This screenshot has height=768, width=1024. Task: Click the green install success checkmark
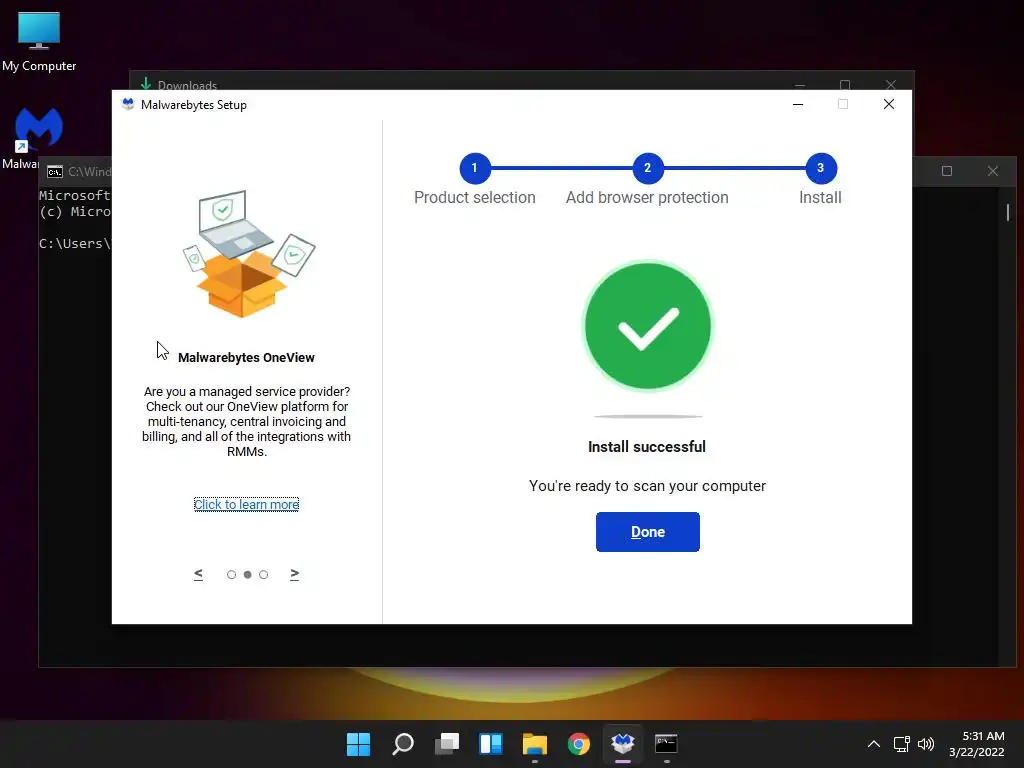click(x=647, y=326)
